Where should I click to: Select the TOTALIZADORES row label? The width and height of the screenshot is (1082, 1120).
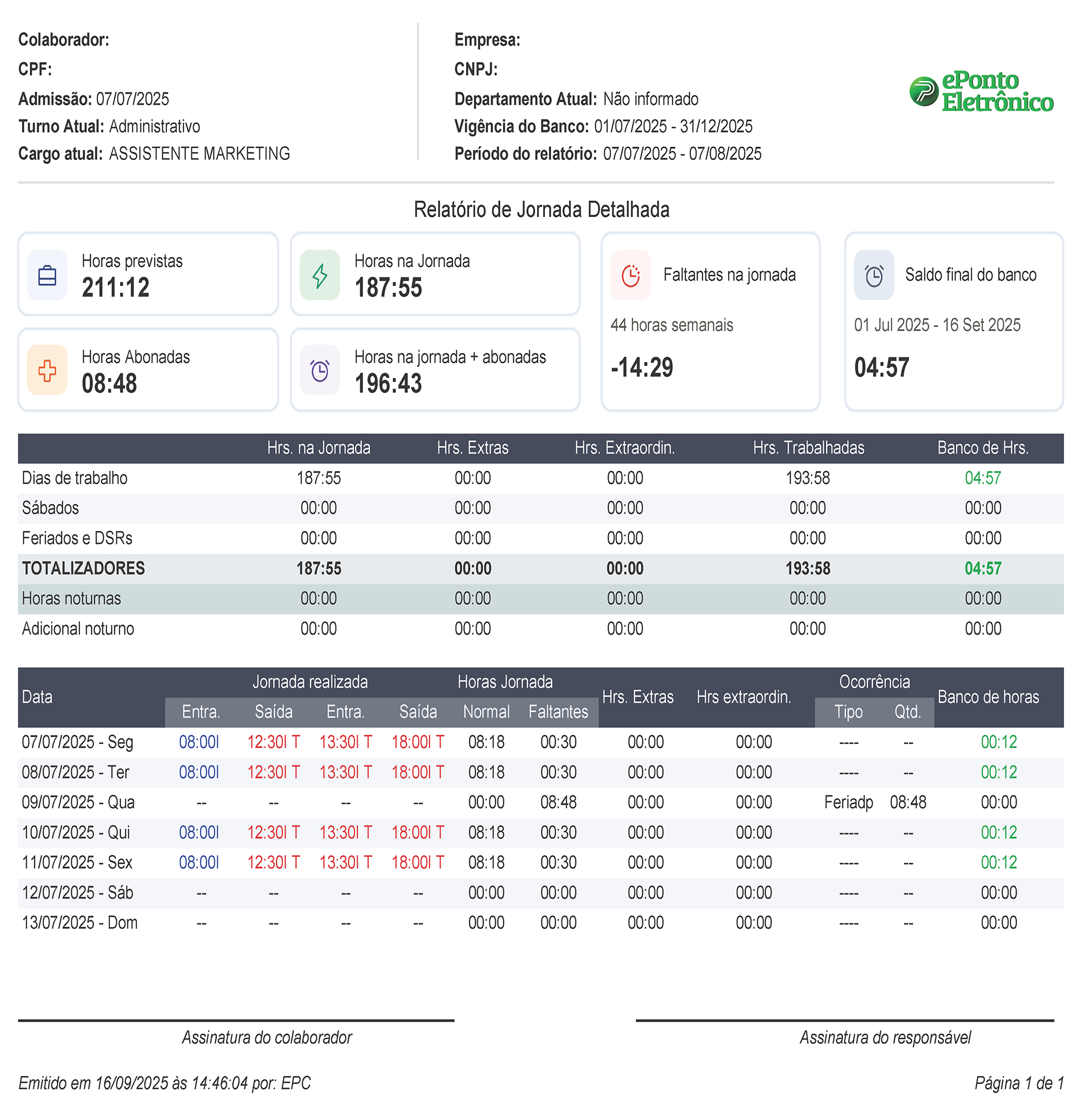coord(83,569)
